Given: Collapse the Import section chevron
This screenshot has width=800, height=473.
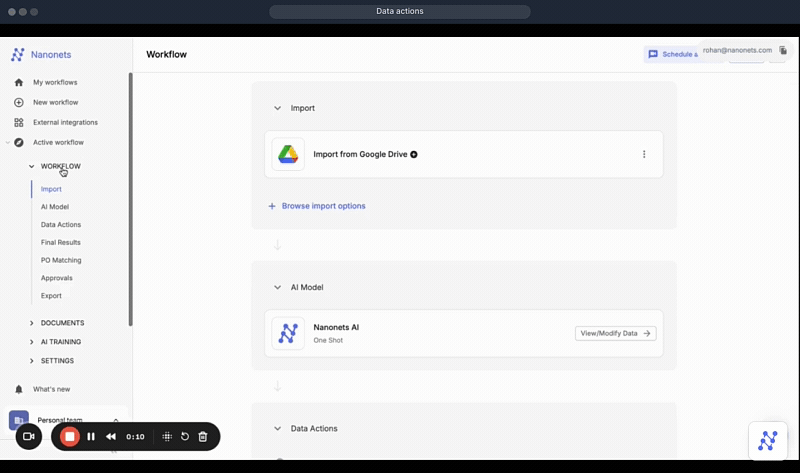Looking at the screenshot, I should coord(277,108).
